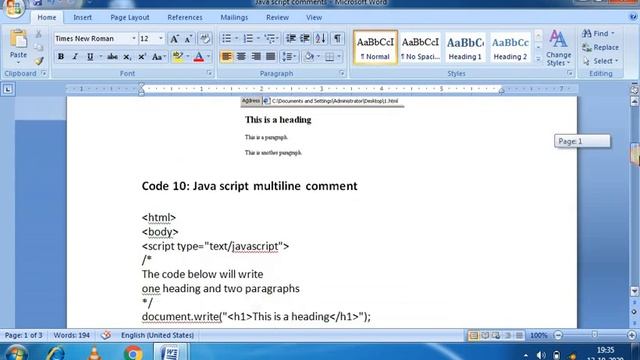The height and width of the screenshot is (360, 640).
Task: Click the Bullets list icon
Action: point(226,39)
